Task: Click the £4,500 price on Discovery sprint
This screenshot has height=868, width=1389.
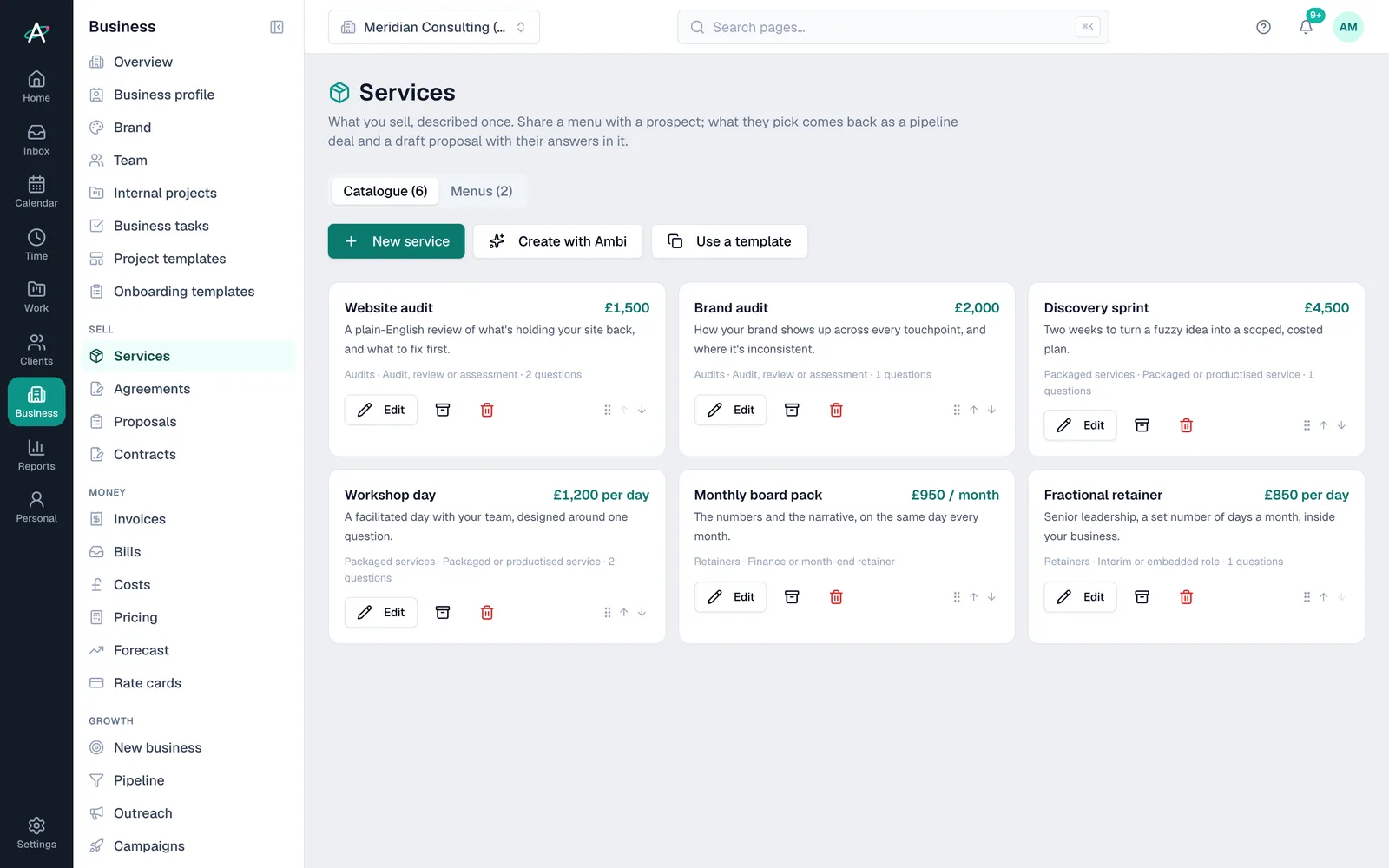Action: pos(1326,308)
